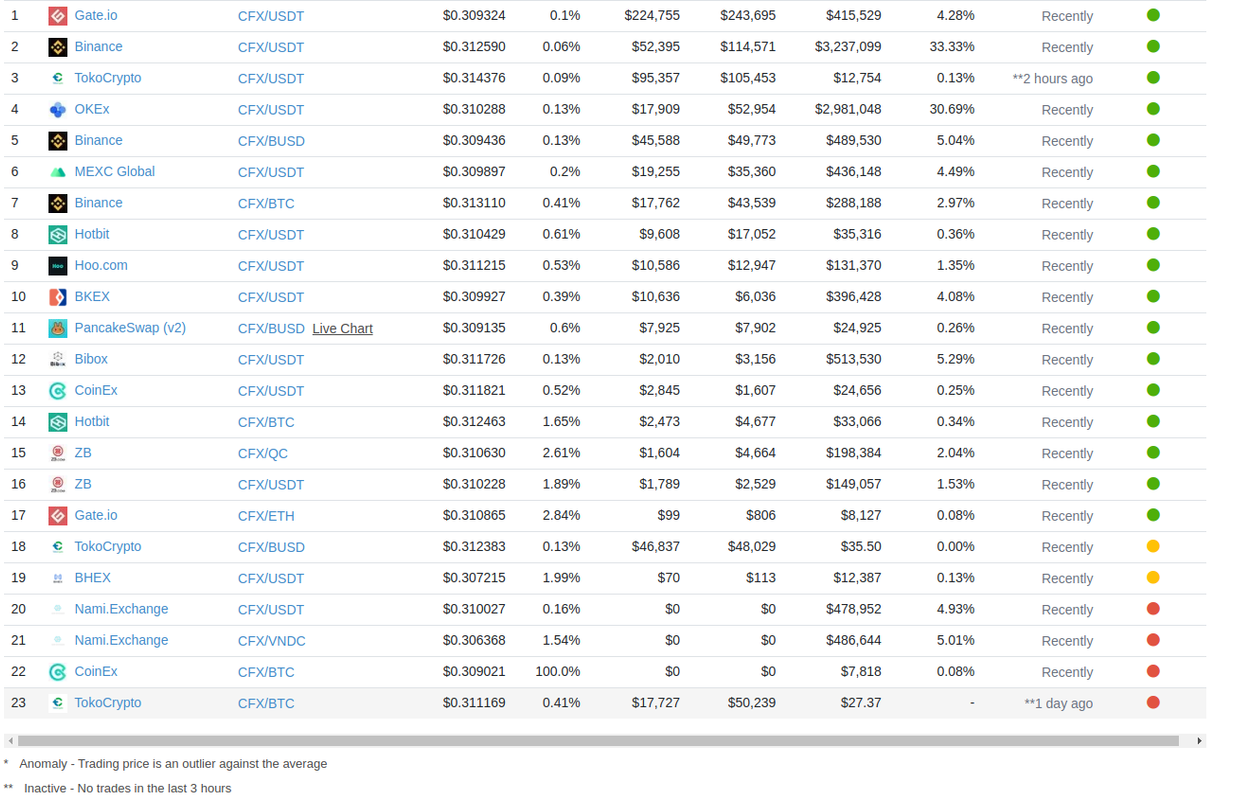Viewport: 1252px width, 800px height.
Task: Click the Anomaly footnote text
Action: click(173, 763)
